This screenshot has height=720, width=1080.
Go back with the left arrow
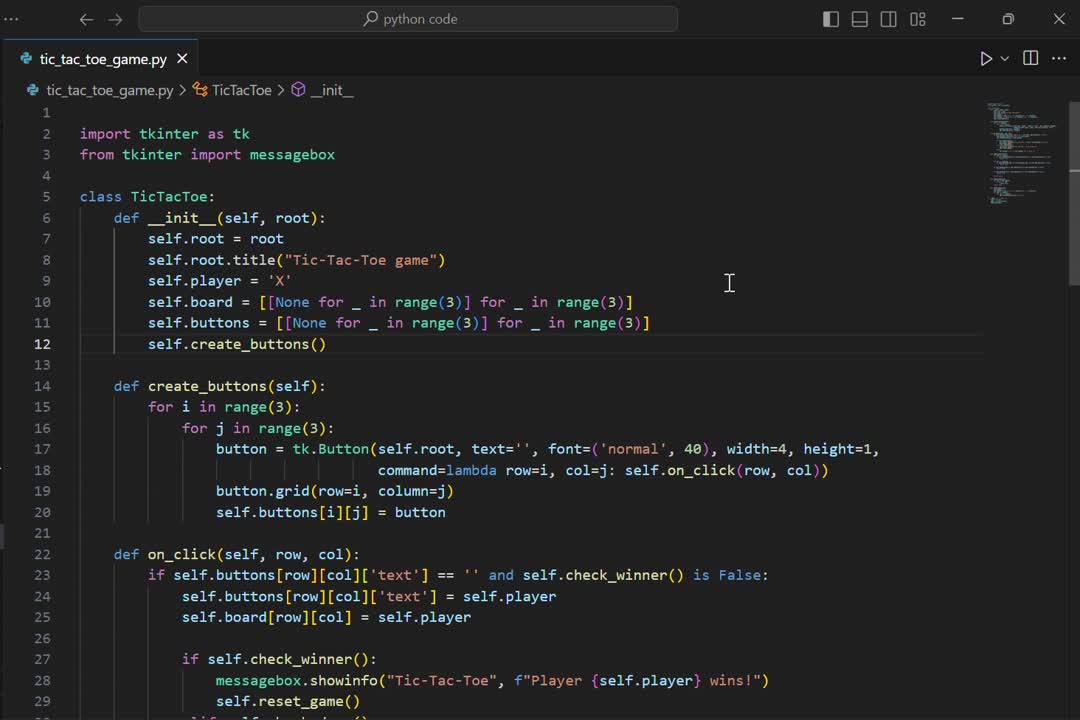tap(86, 19)
